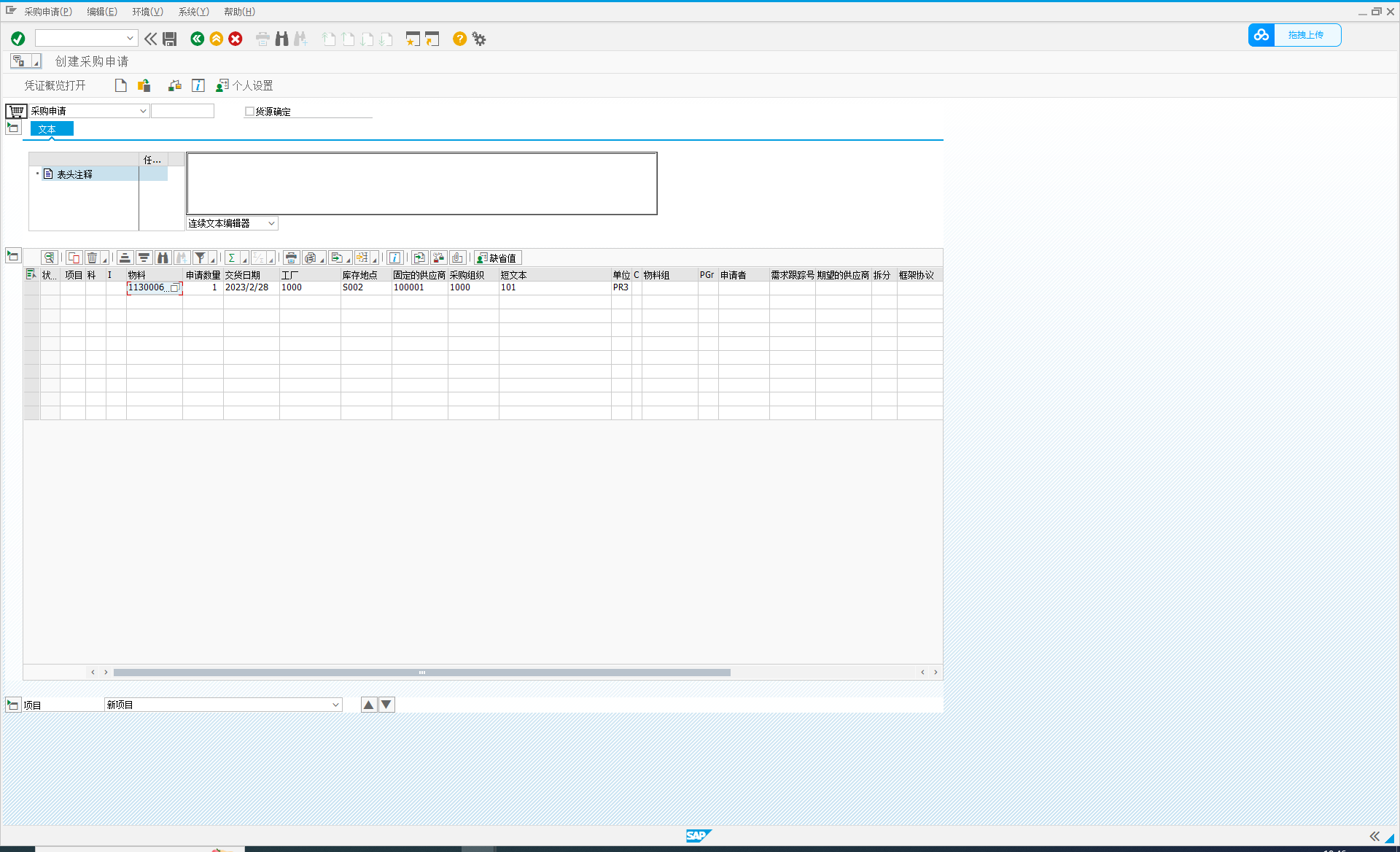Viewport: 1400px width, 852px height.
Task: Click the horizontal scrollbar under item grid
Action: pos(421,673)
